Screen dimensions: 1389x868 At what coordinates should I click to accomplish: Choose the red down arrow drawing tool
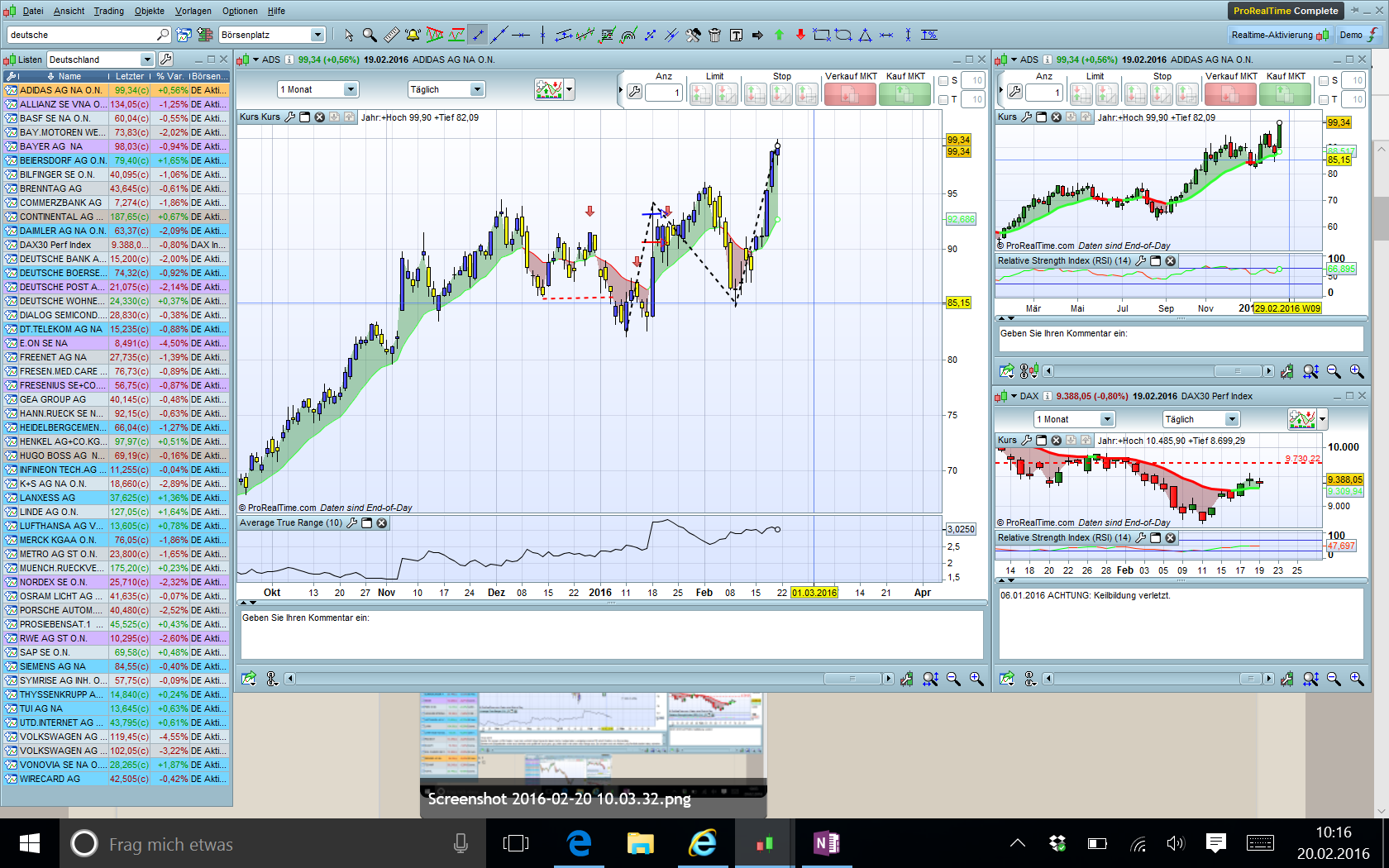click(x=800, y=35)
